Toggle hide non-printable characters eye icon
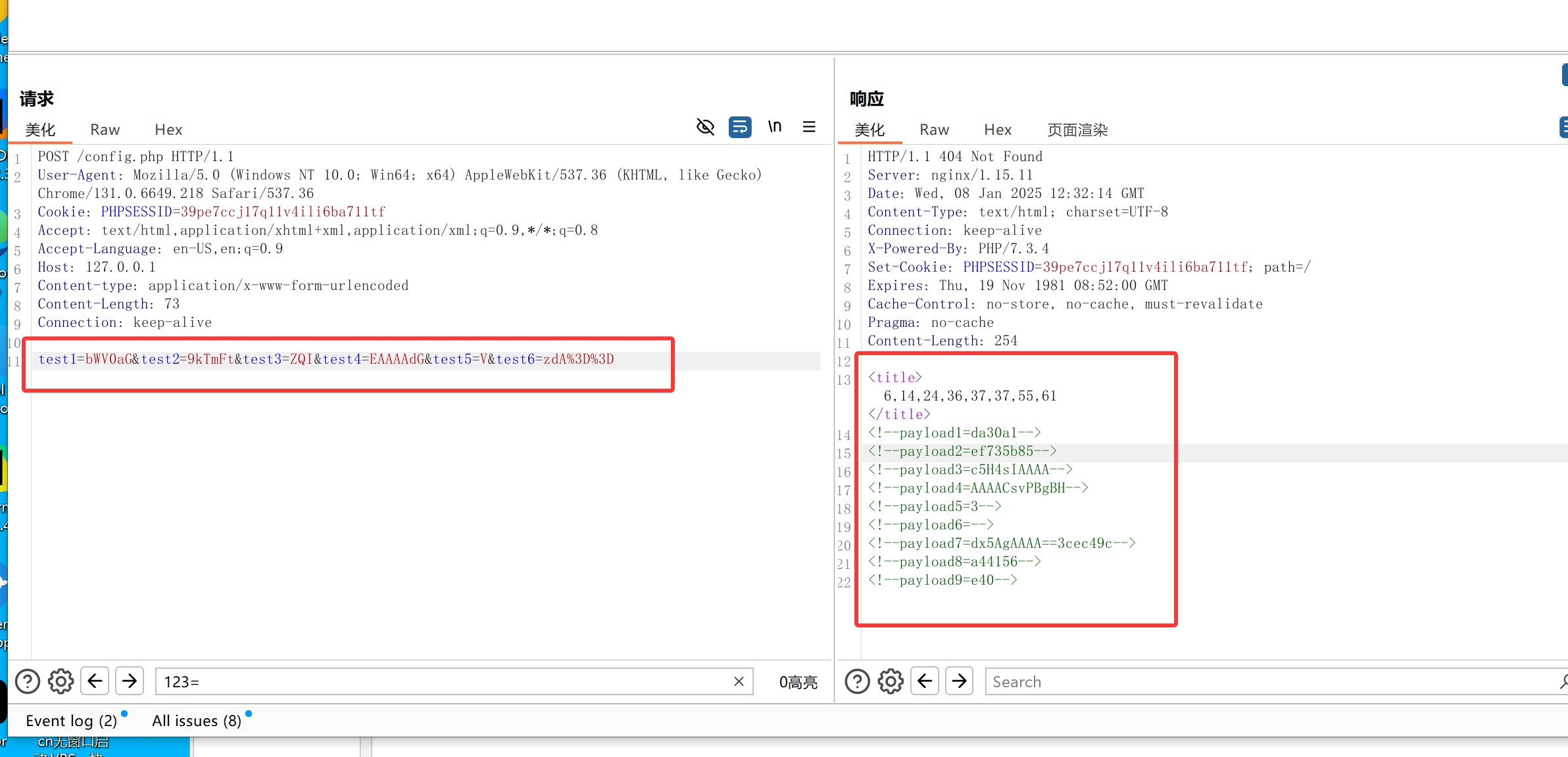This screenshot has height=757, width=1568. pyautogui.click(x=705, y=126)
